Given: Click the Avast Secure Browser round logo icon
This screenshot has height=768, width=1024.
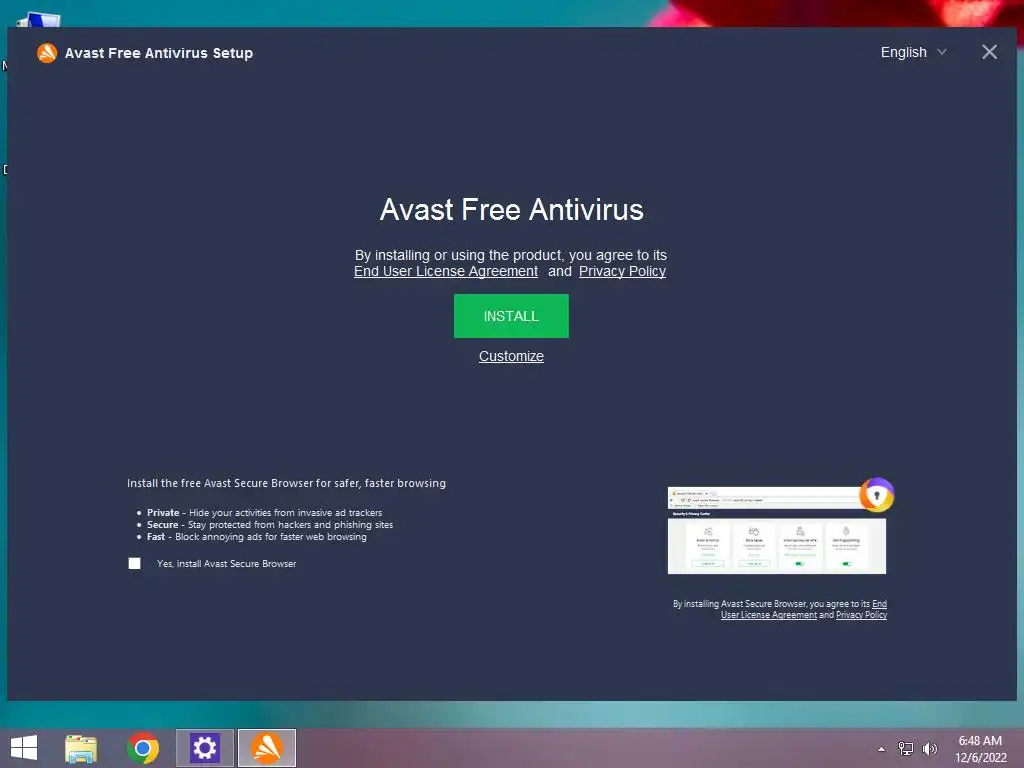Looking at the screenshot, I should coord(876,495).
